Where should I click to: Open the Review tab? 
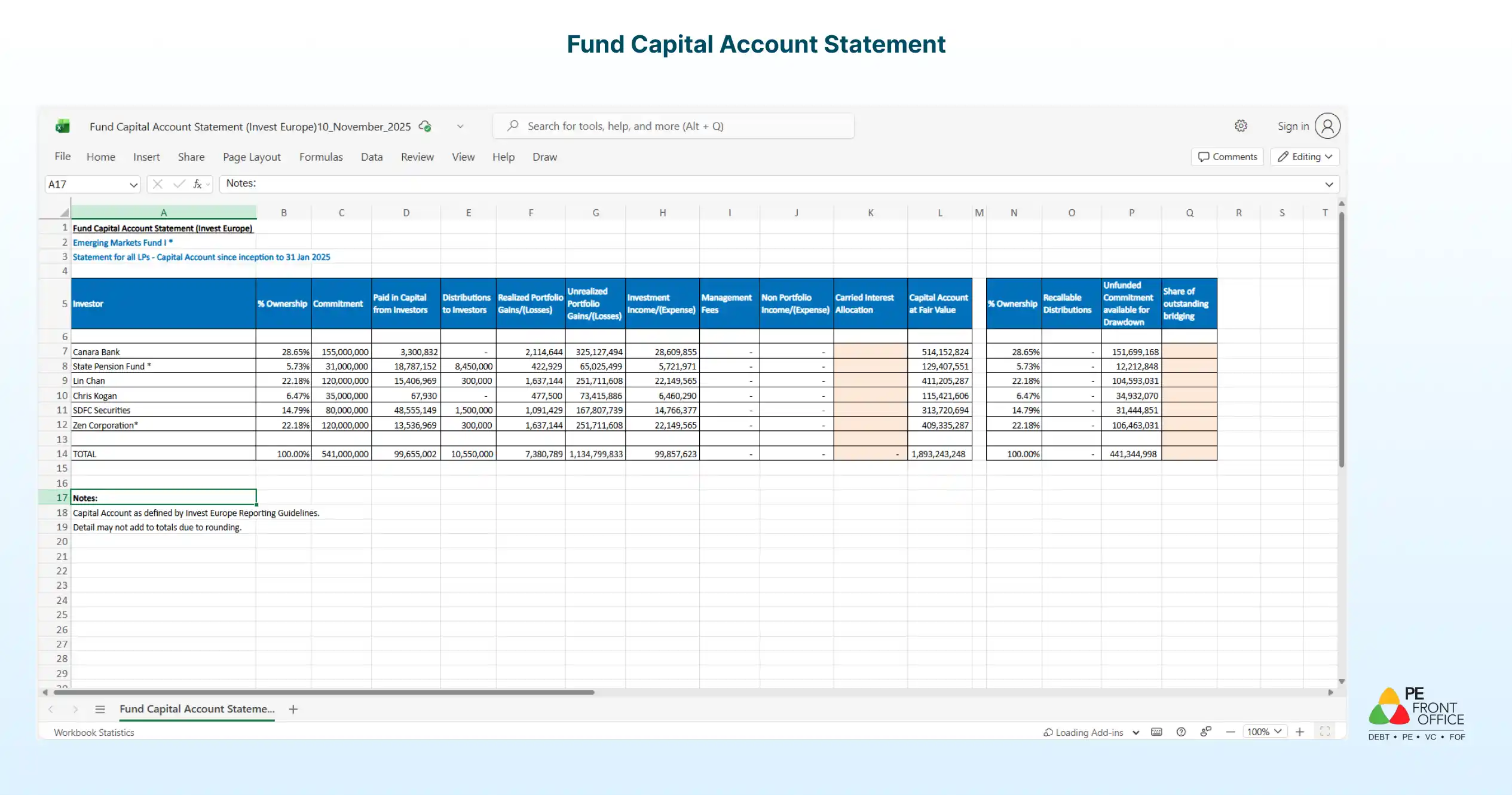pyautogui.click(x=417, y=157)
